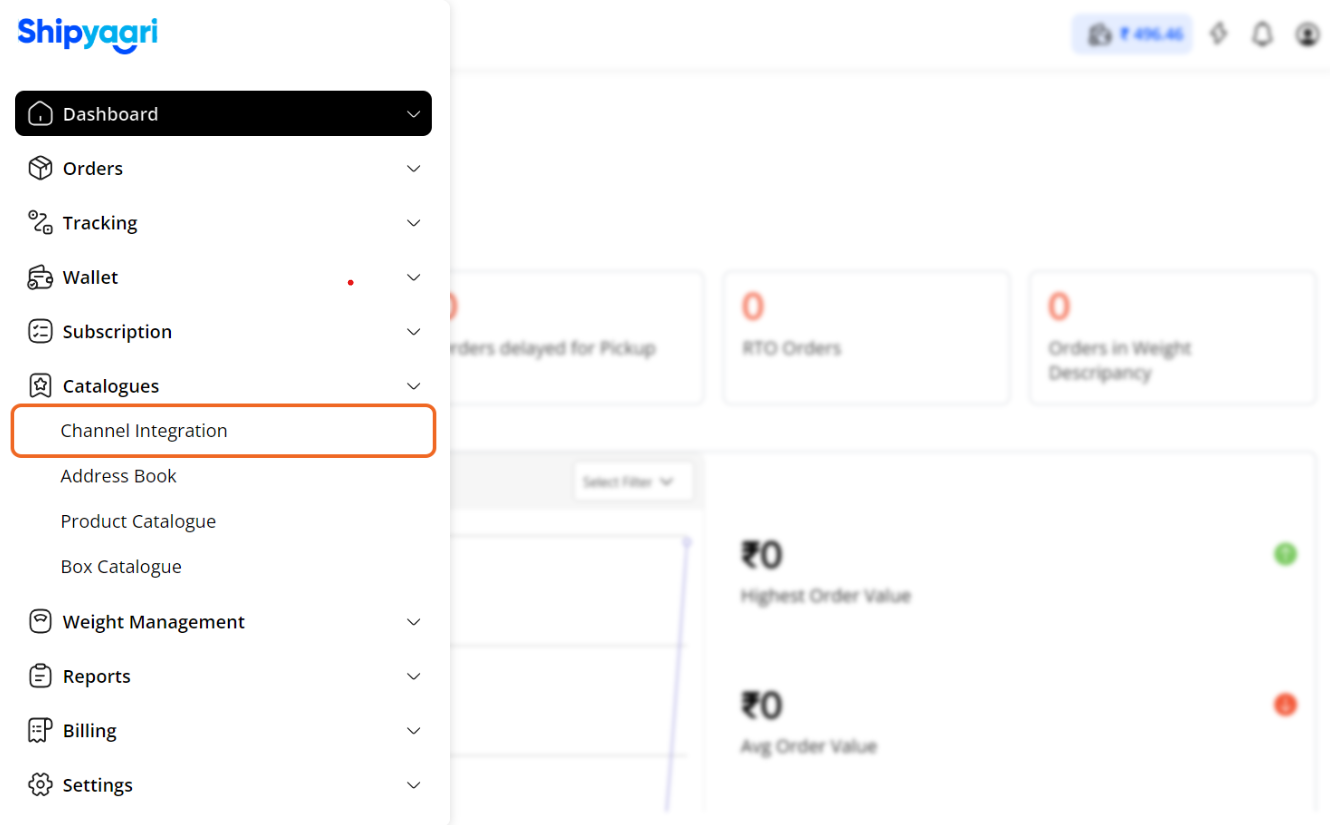Click the wallet balance button in header
Image resolution: width=1330 pixels, height=825 pixels.
[1132, 35]
